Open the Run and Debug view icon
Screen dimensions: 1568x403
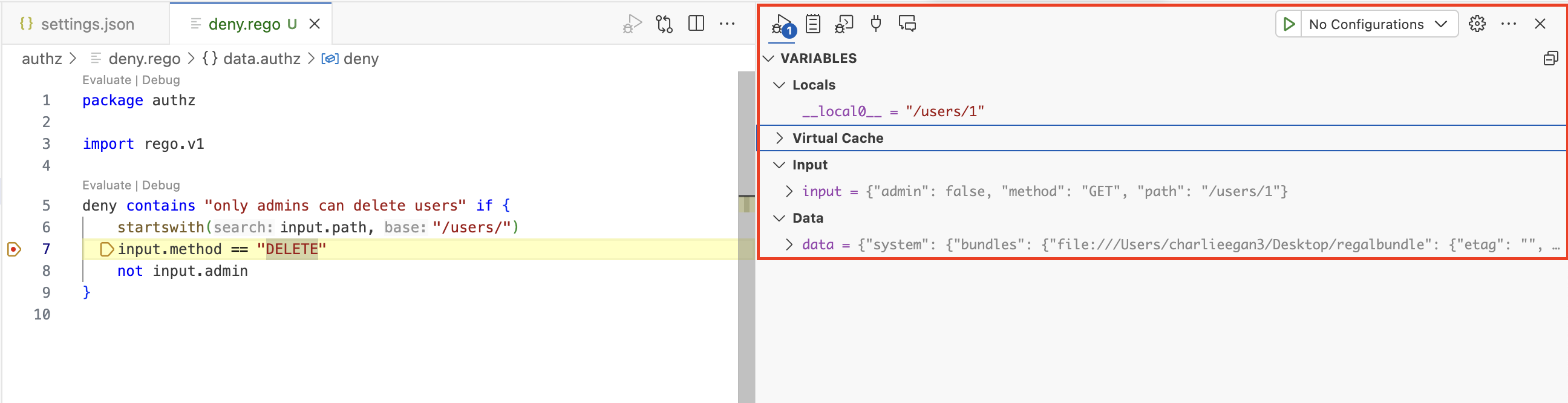[x=782, y=24]
